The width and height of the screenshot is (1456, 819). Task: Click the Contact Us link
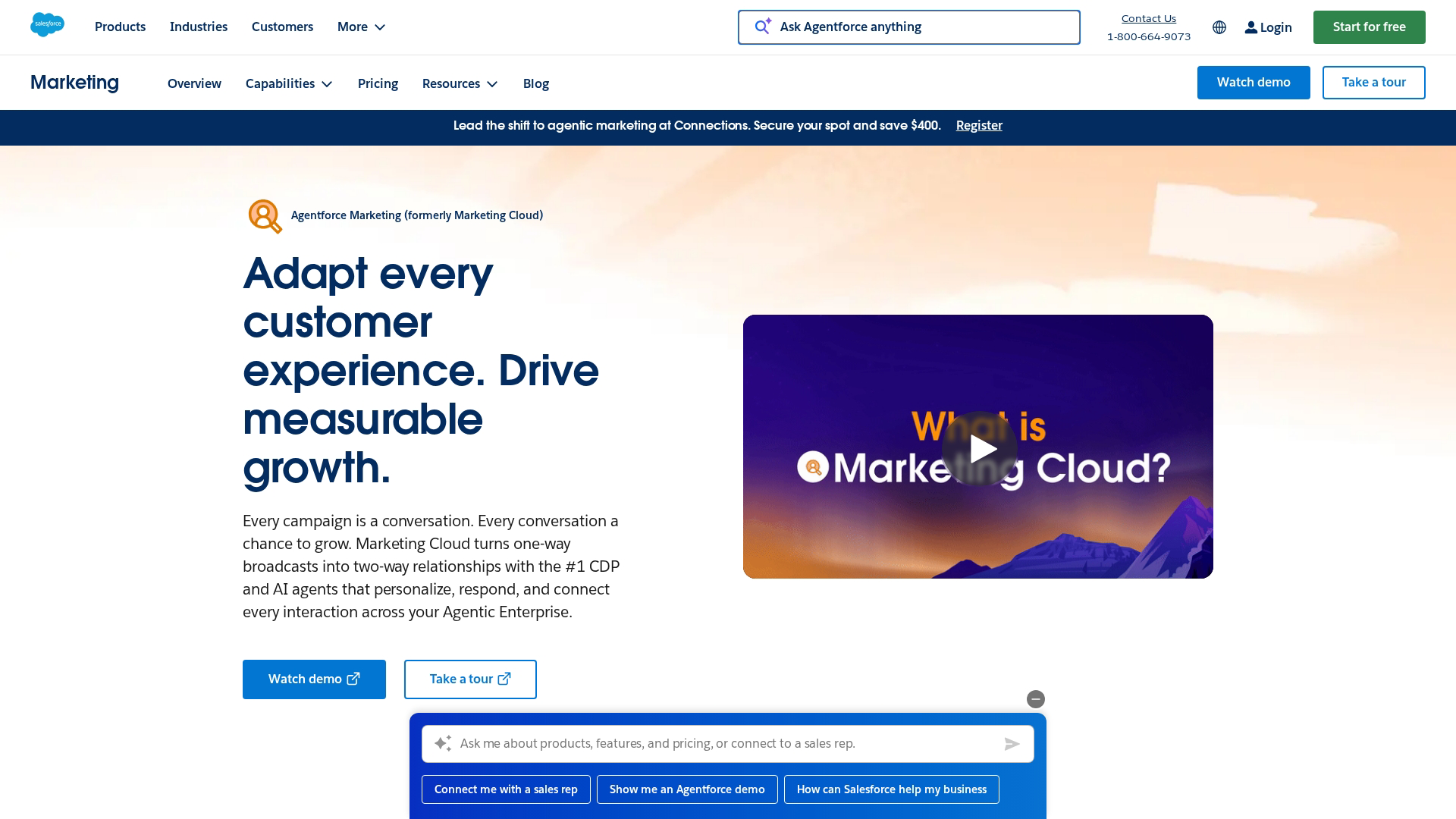(1148, 18)
